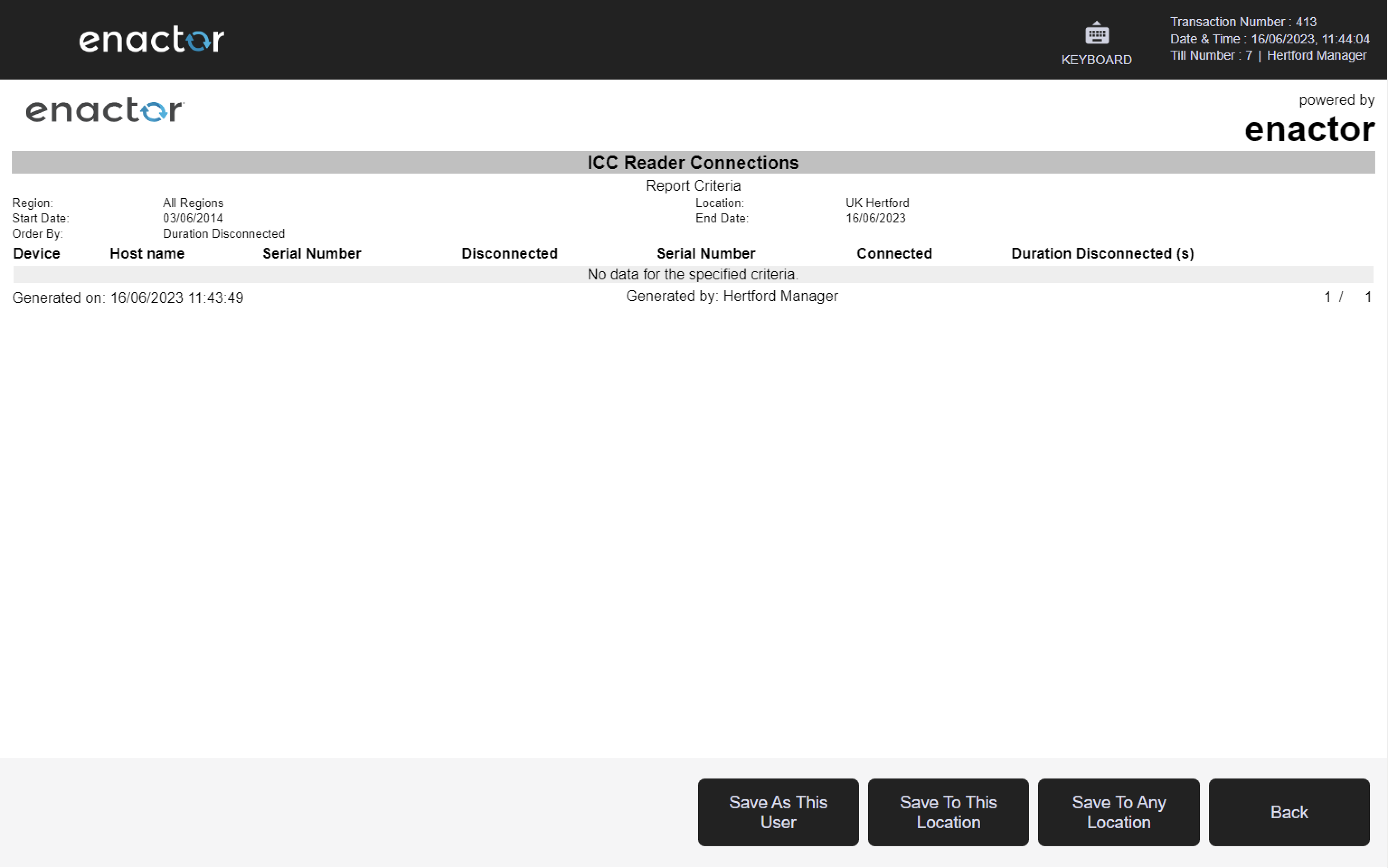This screenshot has height=868, width=1388.
Task: Click the enactor logo in the top bar
Action: pos(151,38)
